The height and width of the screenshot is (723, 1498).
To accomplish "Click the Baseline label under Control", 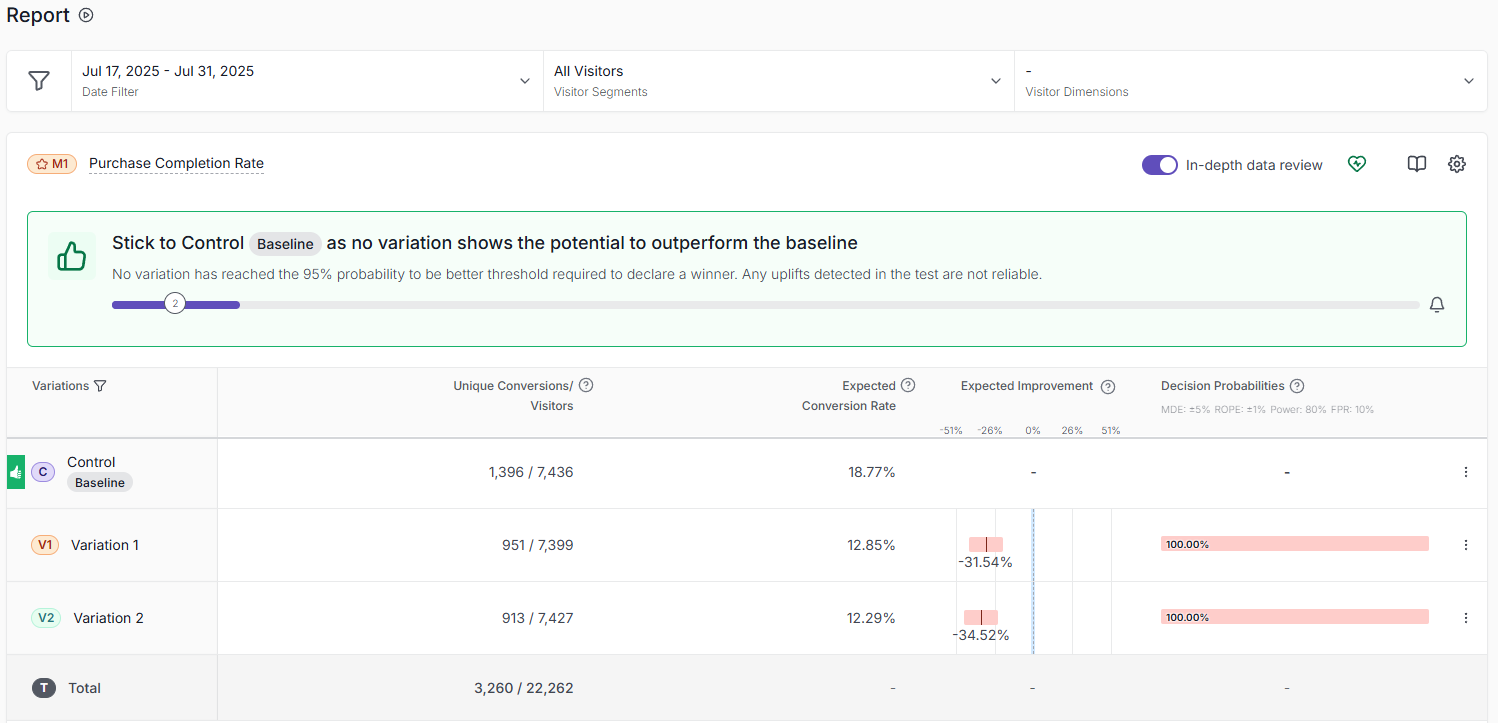I will pyautogui.click(x=99, y=482).
